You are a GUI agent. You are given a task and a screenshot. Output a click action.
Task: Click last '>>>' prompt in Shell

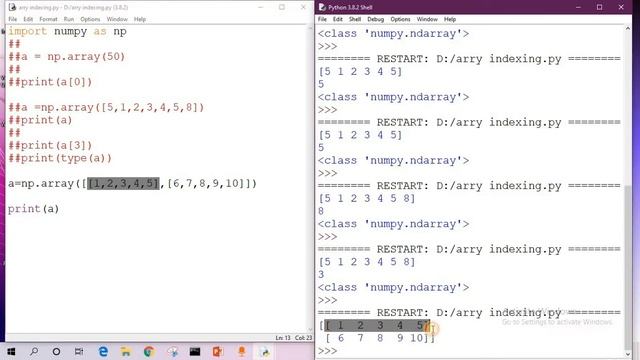pos(328,351)
